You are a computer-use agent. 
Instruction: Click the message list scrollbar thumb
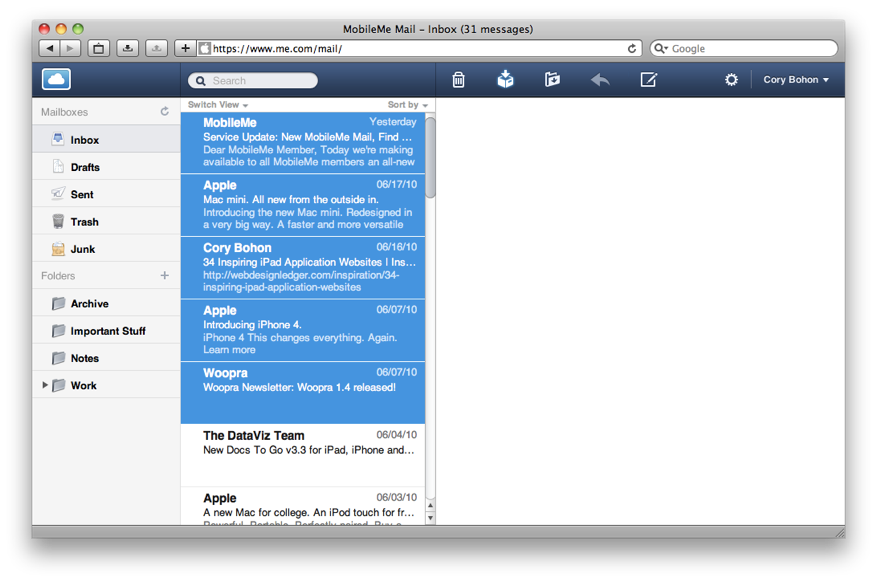[430, 156]
